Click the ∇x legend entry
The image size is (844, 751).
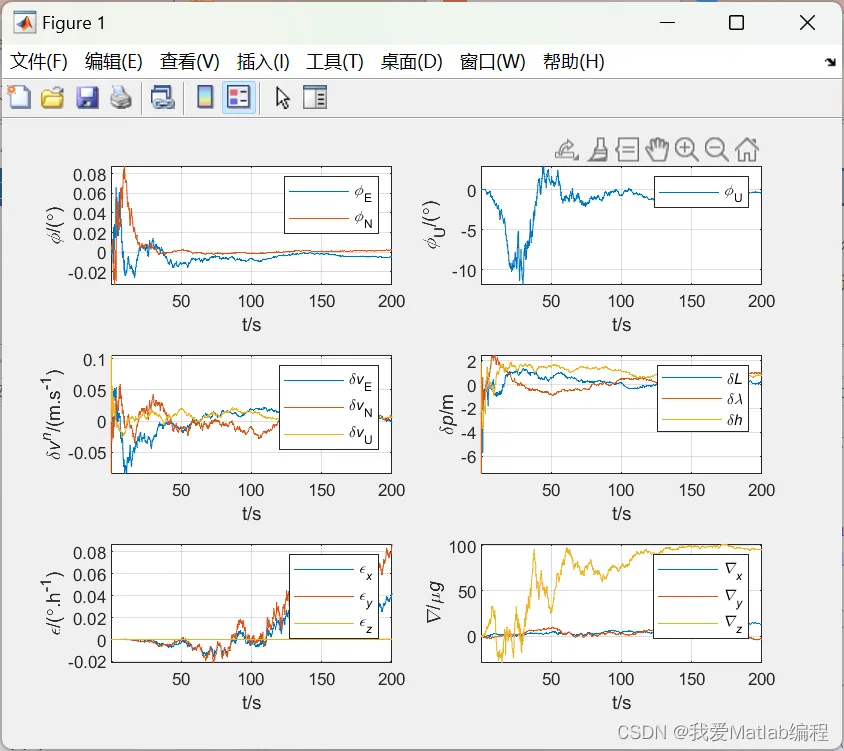(701, 571)
